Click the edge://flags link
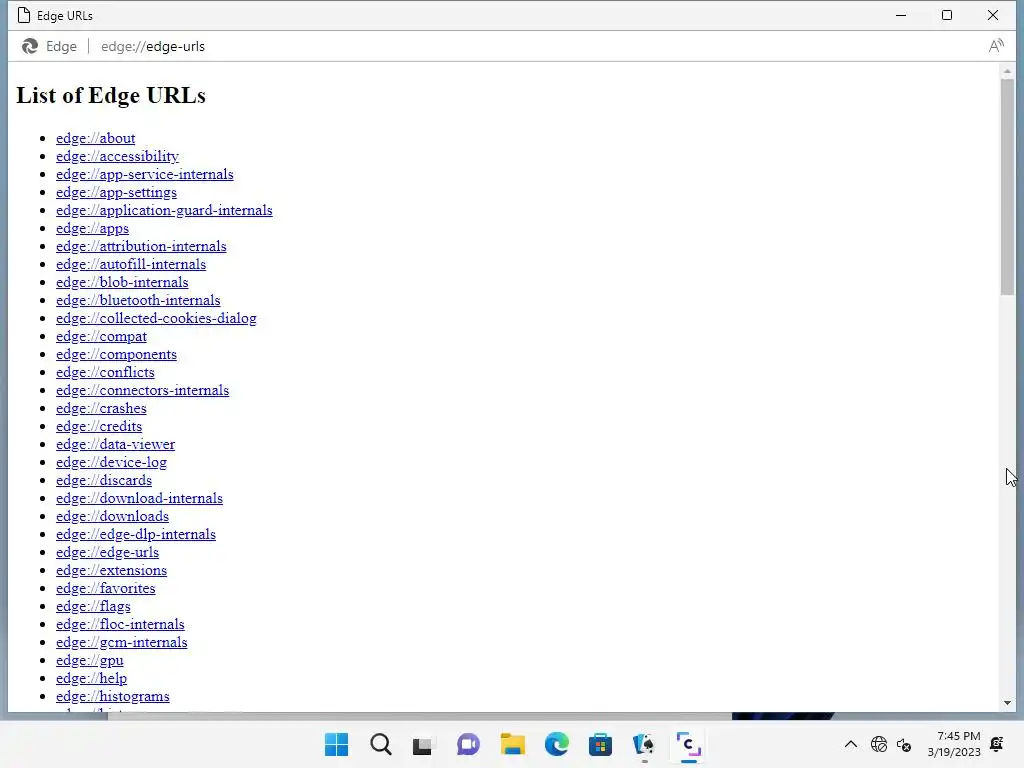The image size is (1024, 768). pyautogui.click(x=93, y=607)
